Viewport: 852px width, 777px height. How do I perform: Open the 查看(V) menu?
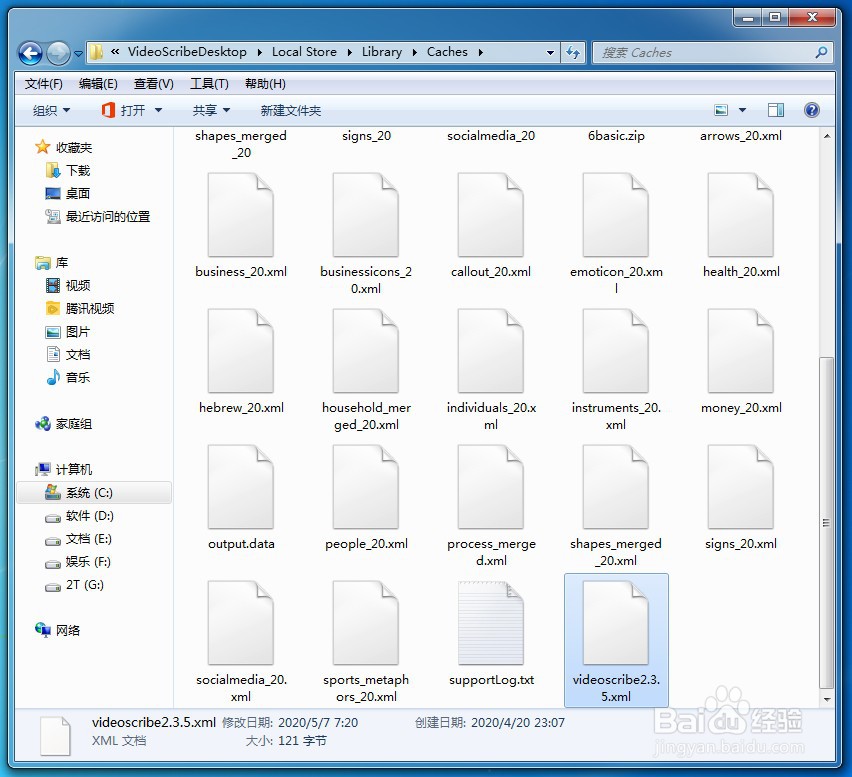tap(154, 84)
